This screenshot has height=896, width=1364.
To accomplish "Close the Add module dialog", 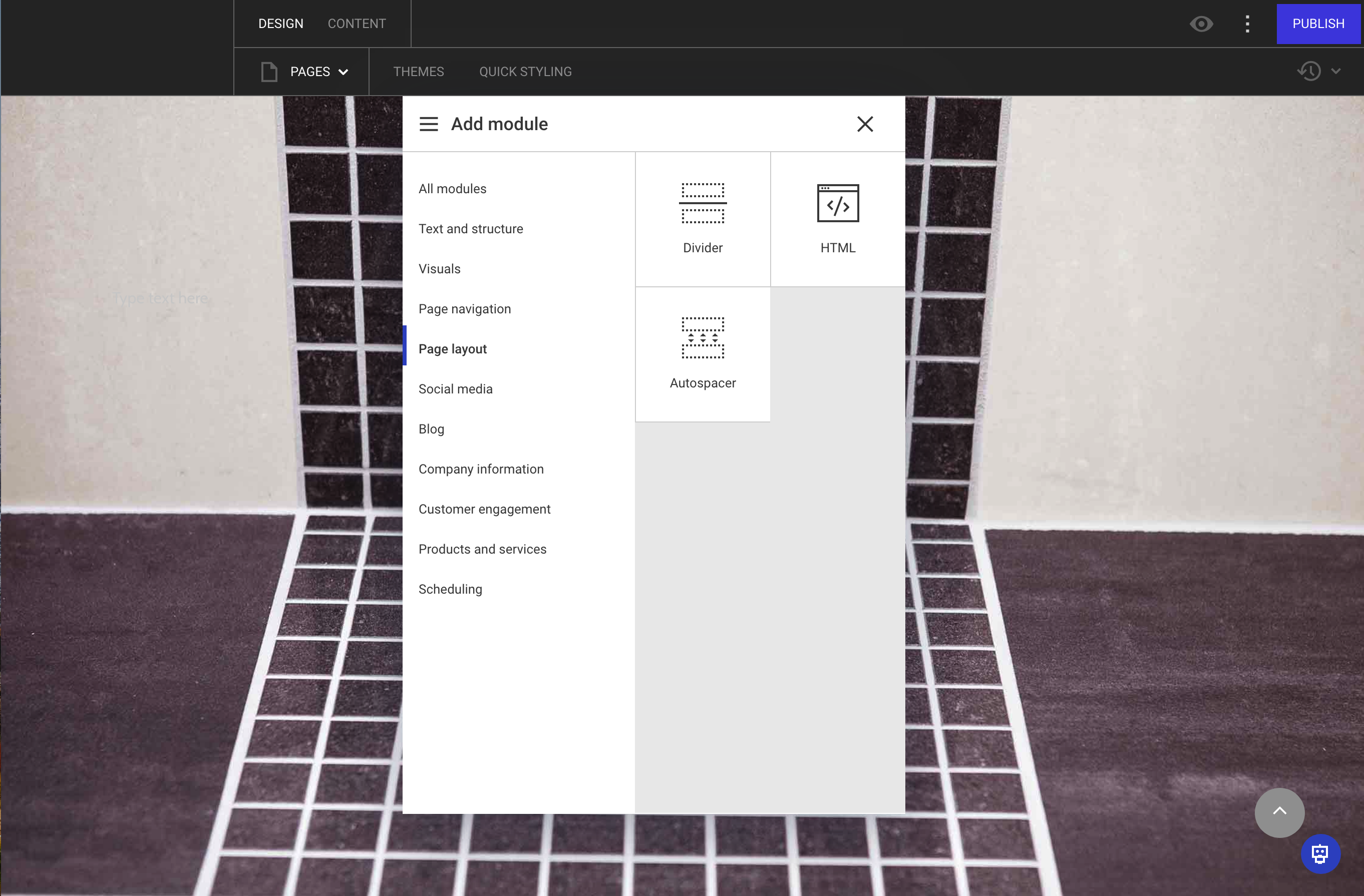I will 865,124.
